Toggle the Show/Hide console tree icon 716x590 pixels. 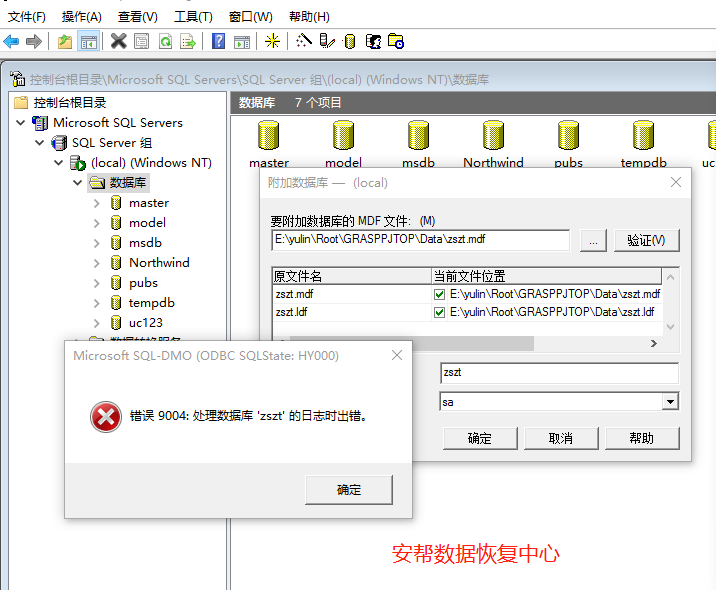point(89,42)
